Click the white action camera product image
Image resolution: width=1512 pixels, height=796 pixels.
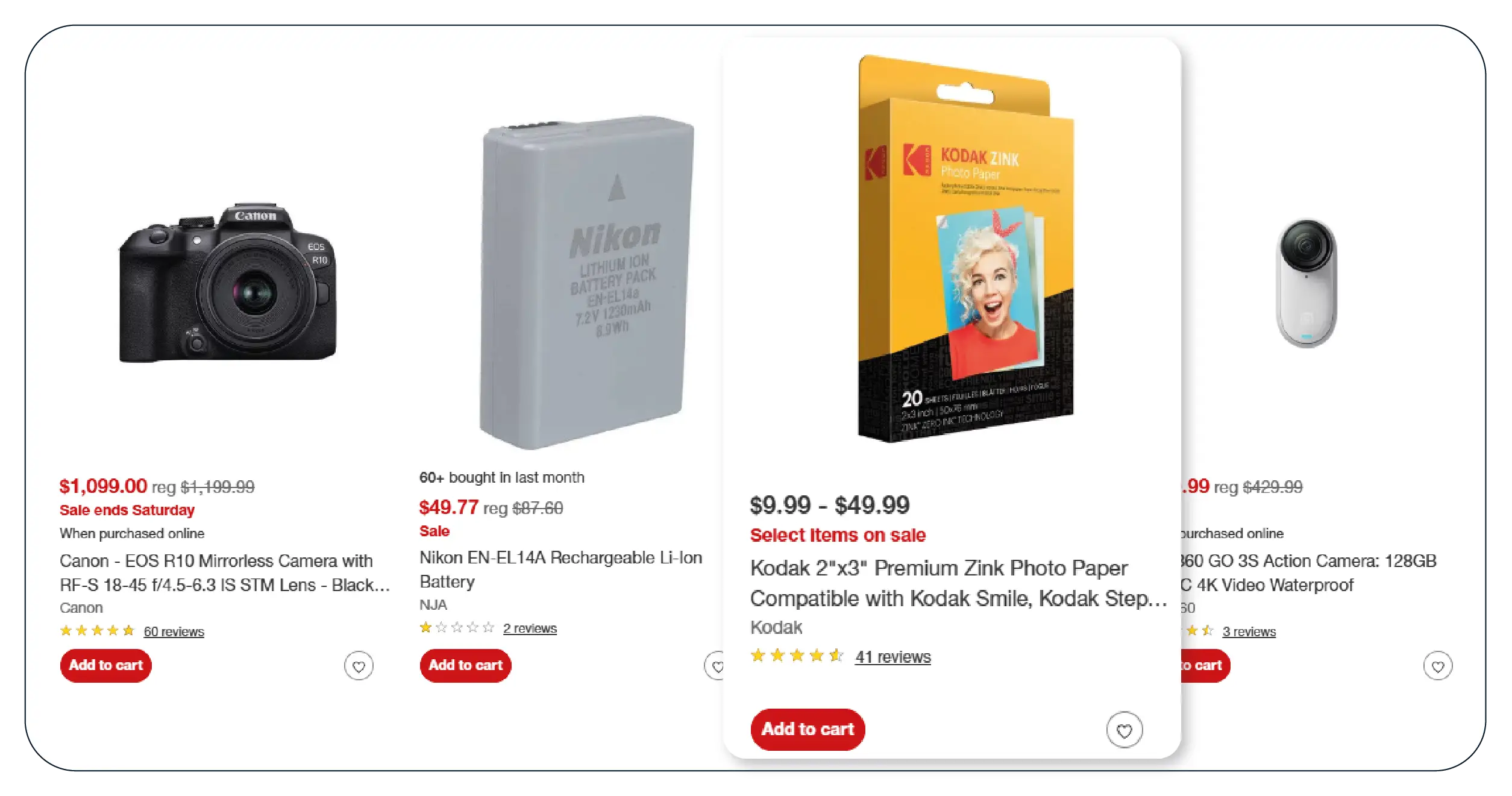coord(1307,283)
